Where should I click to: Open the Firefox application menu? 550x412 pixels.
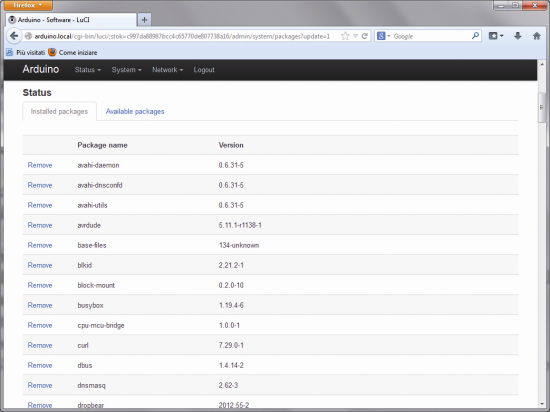click(x=28, y=5)
